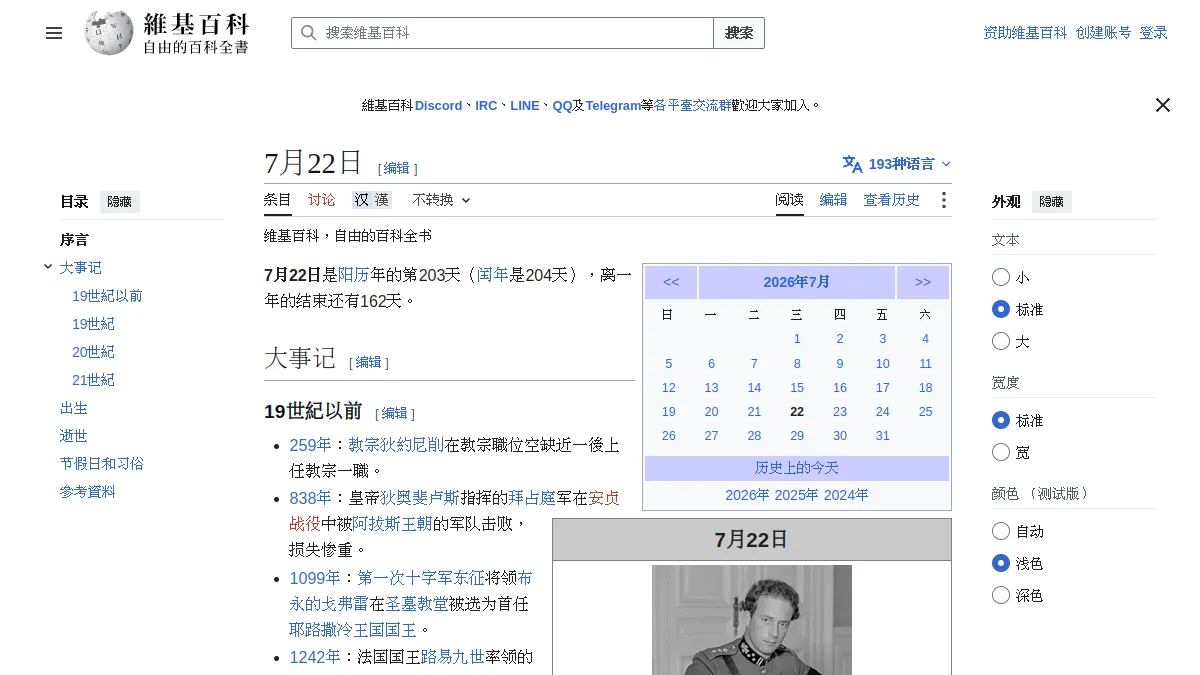The width and height of the screenshot is (1200, 675).
Task: Click the magnifier icon in search box
Action: (308, 33)
